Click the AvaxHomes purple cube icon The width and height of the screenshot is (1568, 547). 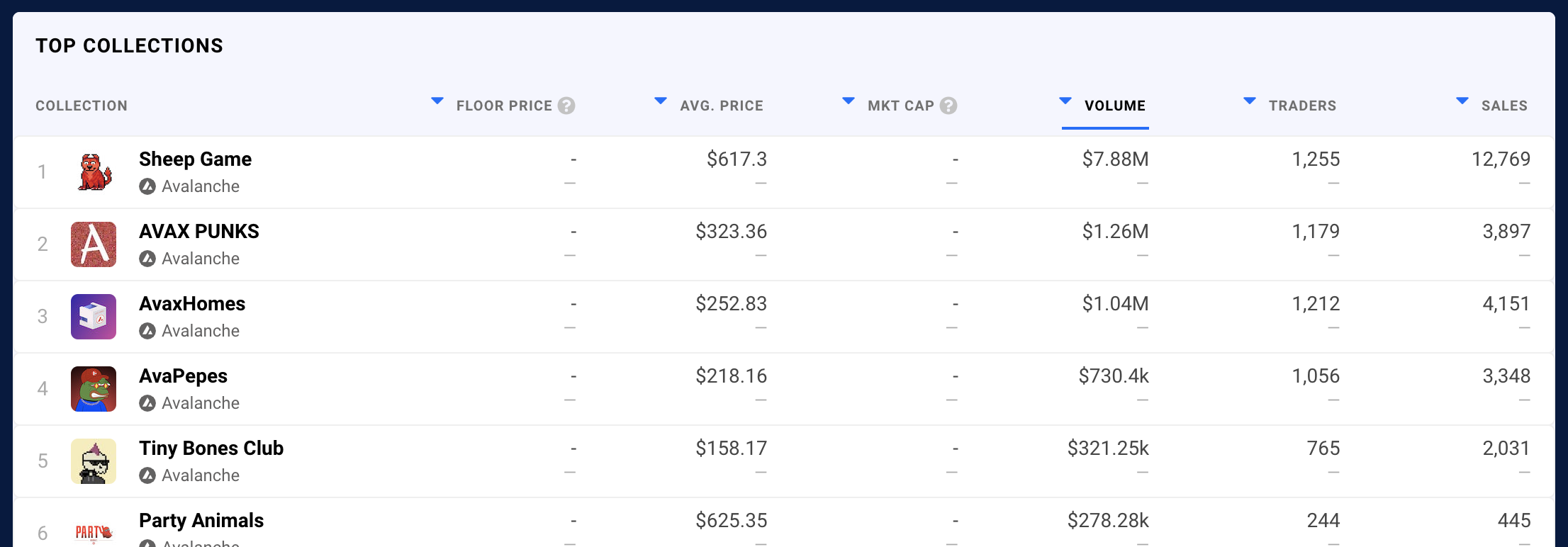click(94, 317)
